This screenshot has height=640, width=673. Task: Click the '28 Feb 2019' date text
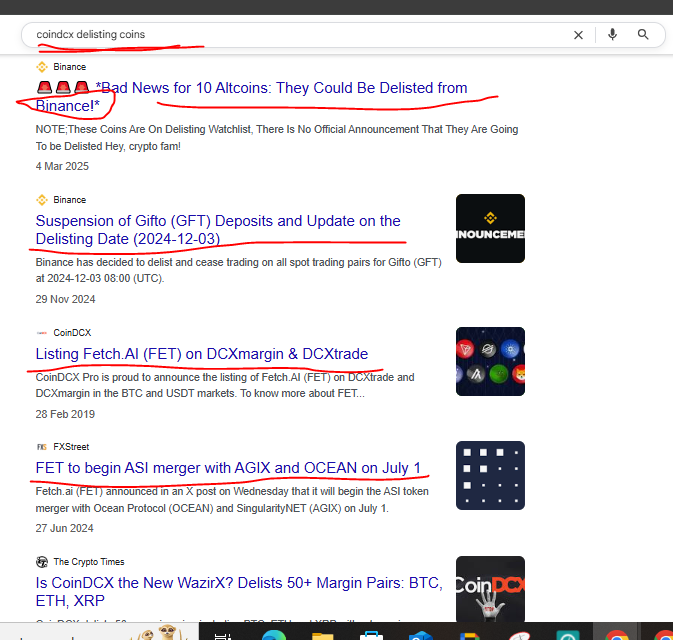click(x=65, y=414)
